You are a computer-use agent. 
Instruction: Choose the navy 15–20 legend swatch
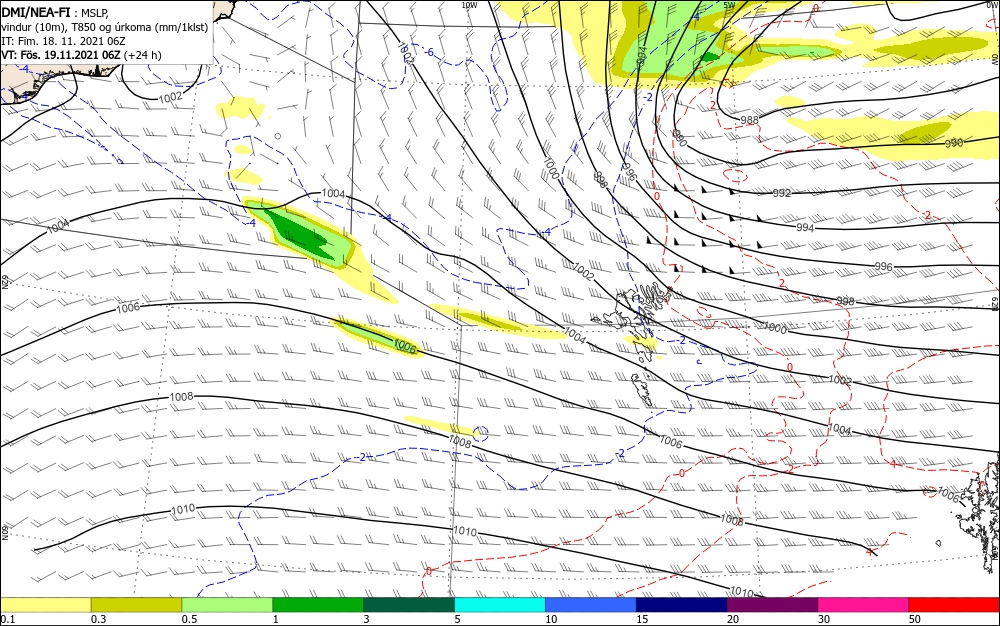[x=682, y=605]
